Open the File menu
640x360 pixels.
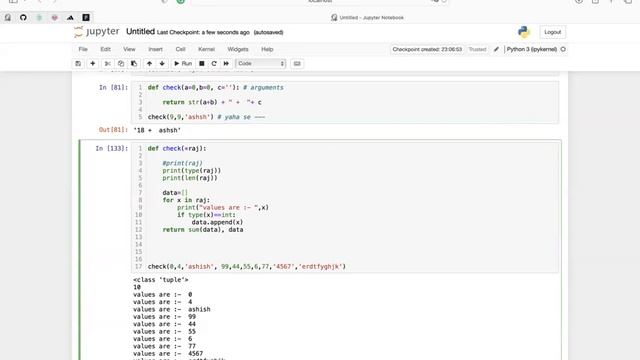[x=83, y=49]
